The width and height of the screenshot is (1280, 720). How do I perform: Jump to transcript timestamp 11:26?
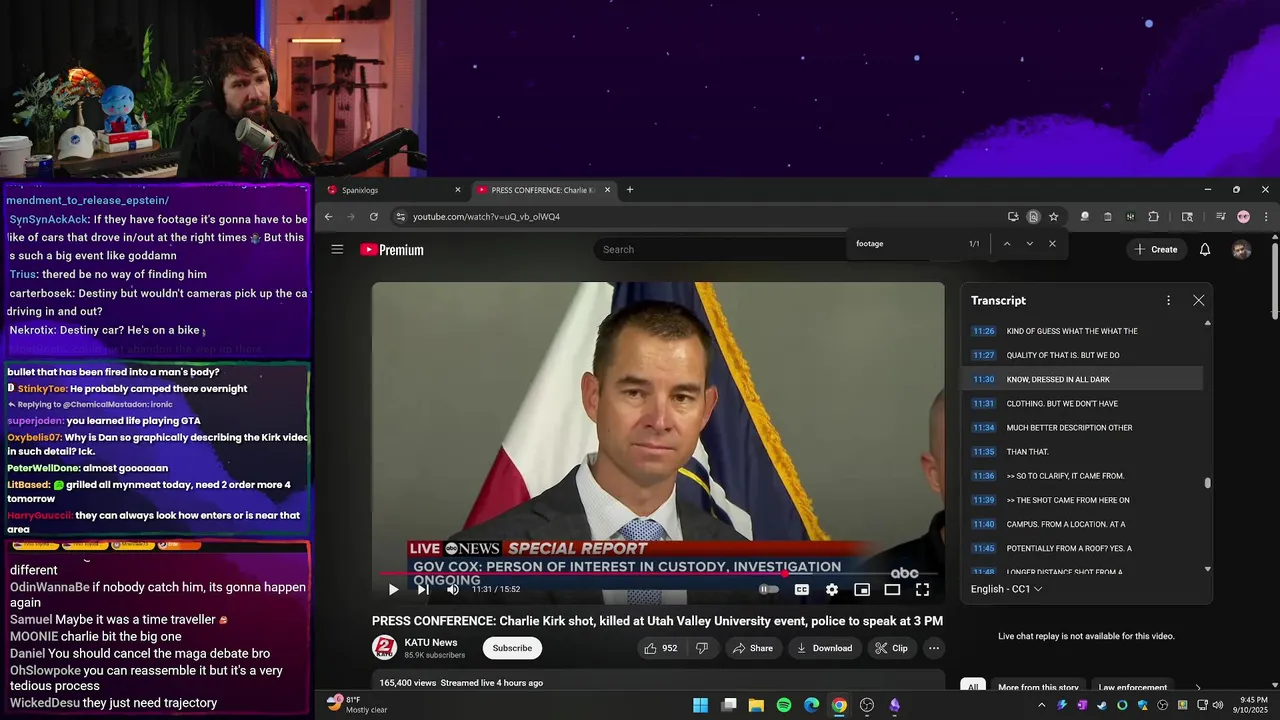pos(984,331)
